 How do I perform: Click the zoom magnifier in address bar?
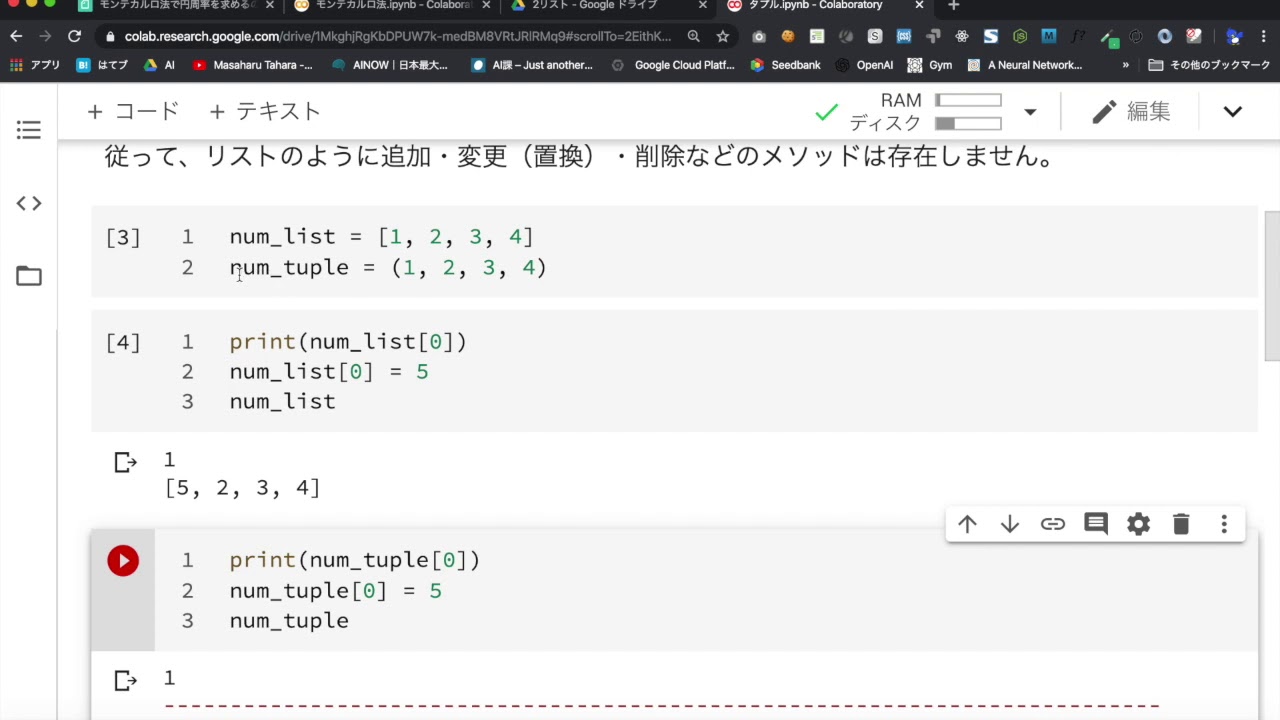[693, 36]
